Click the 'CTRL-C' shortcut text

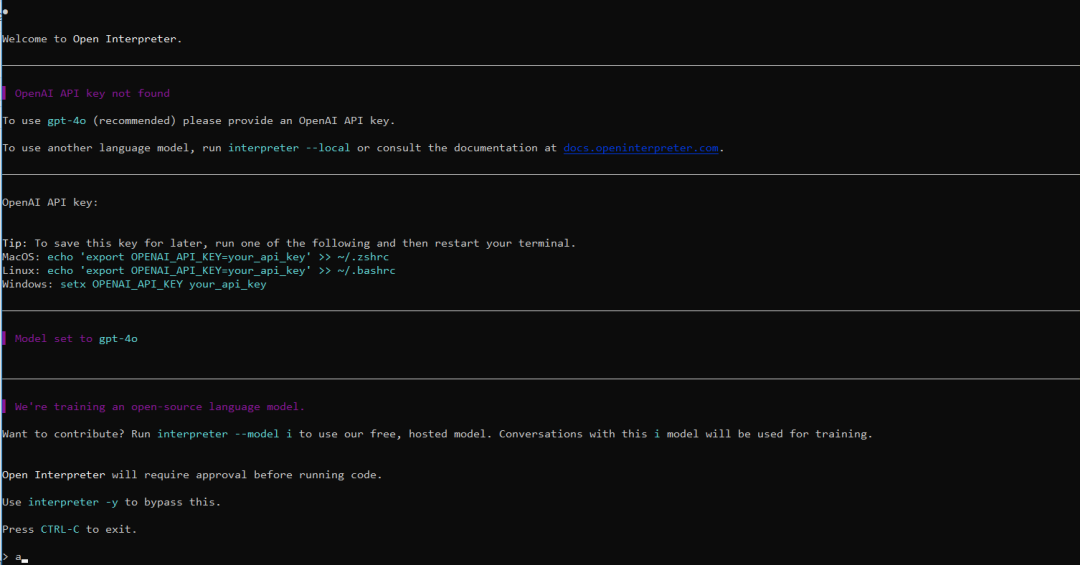60,529
